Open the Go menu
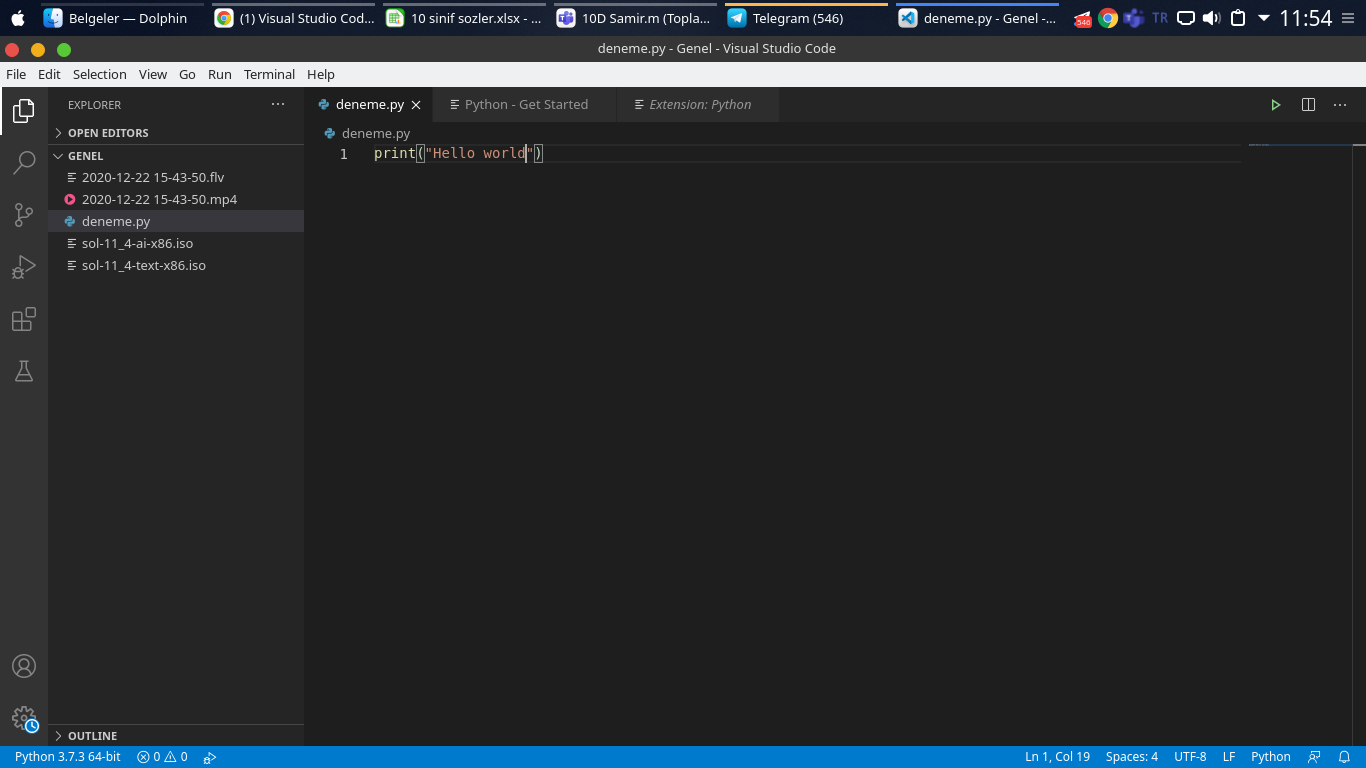1366x768 pixels. pos(187,74)
